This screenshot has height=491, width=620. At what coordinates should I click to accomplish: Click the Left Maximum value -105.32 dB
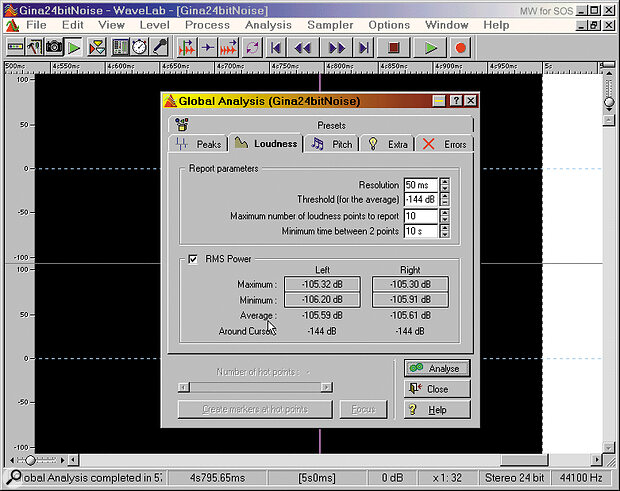tap(322, 284)
